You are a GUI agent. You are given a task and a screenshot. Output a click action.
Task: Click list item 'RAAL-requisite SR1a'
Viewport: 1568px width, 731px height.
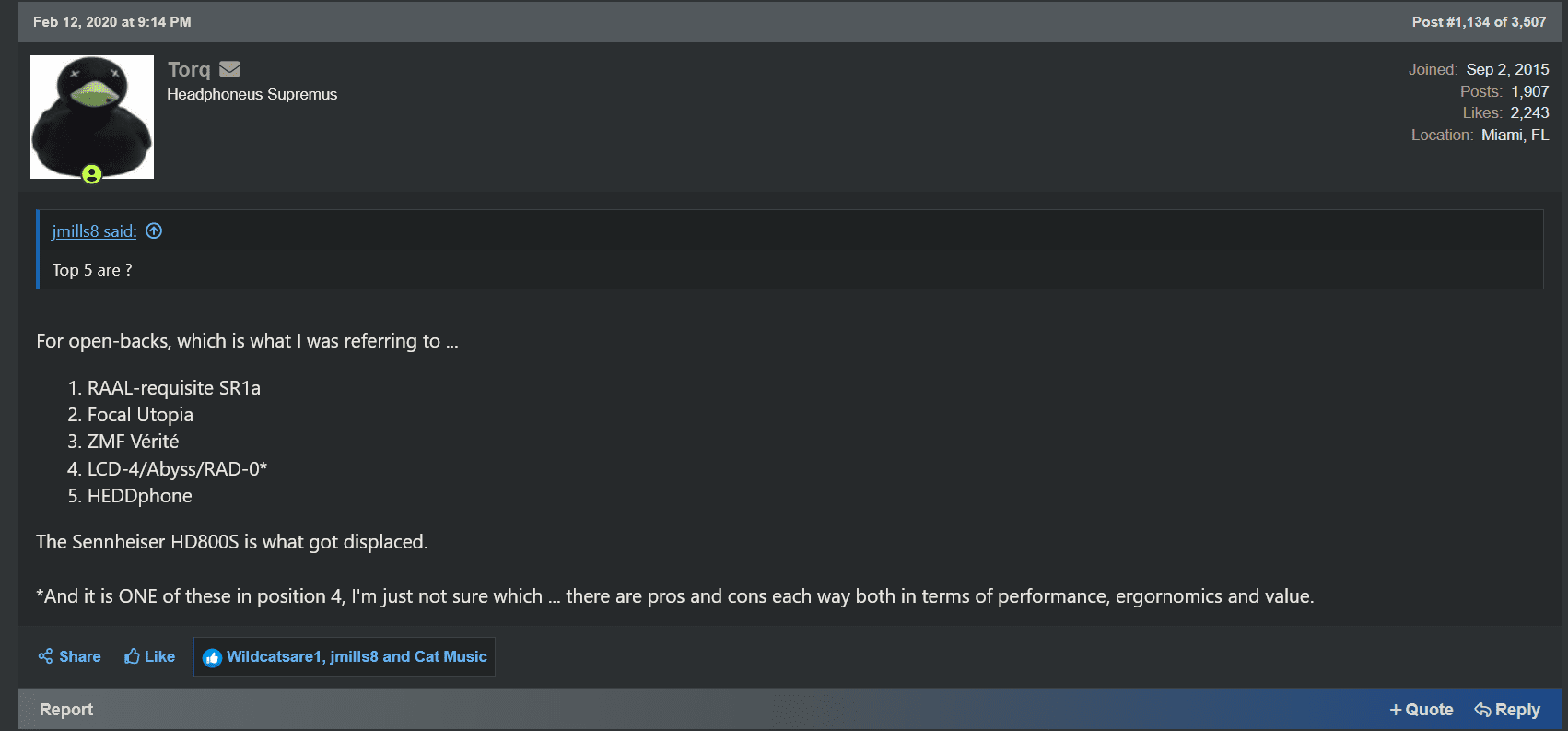(x=174, y=388)
